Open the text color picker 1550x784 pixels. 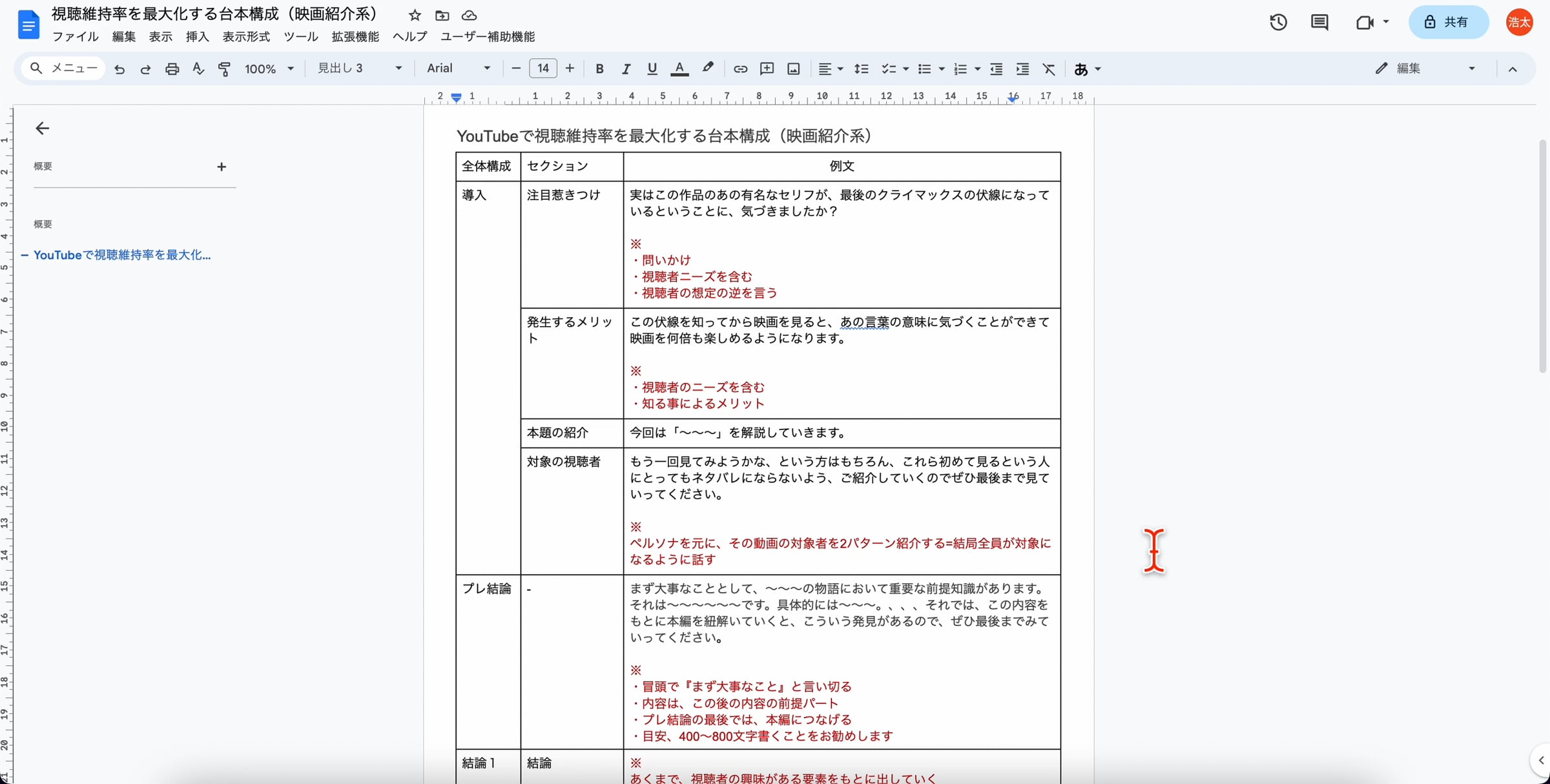(x=679, y=69)
